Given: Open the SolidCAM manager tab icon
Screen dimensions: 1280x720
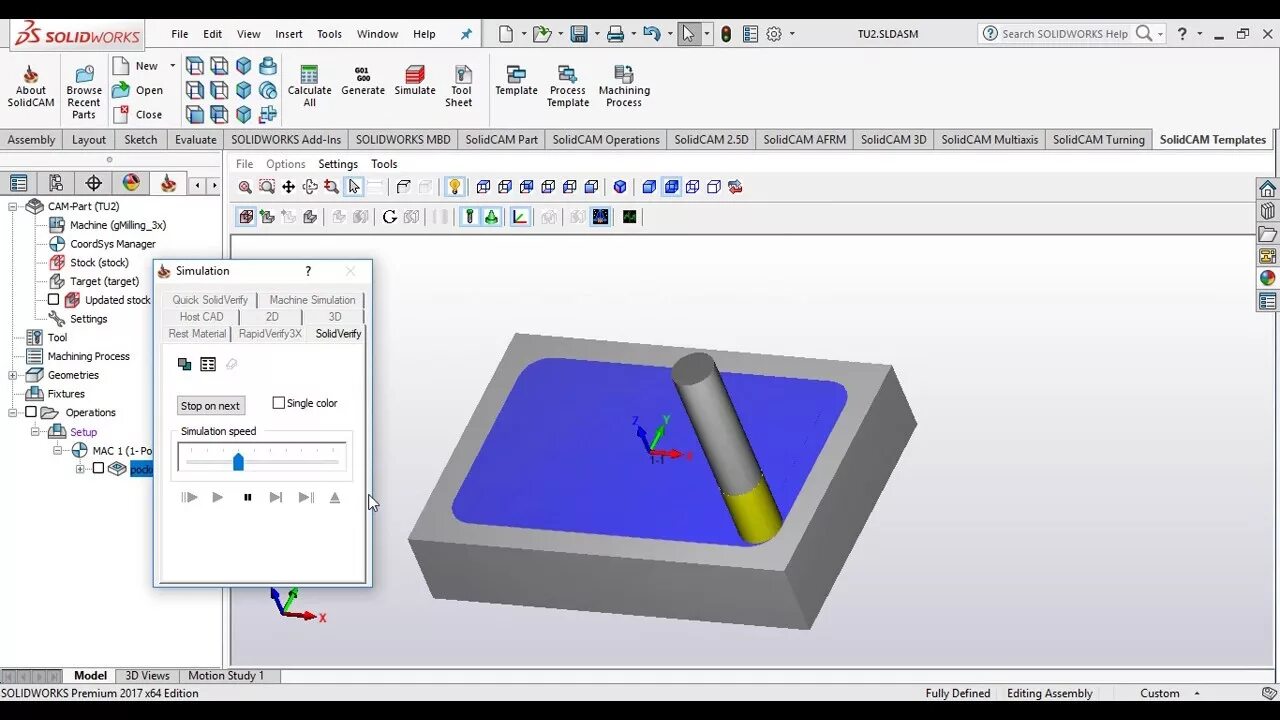Looking at the screenshot, I should 168,183.
